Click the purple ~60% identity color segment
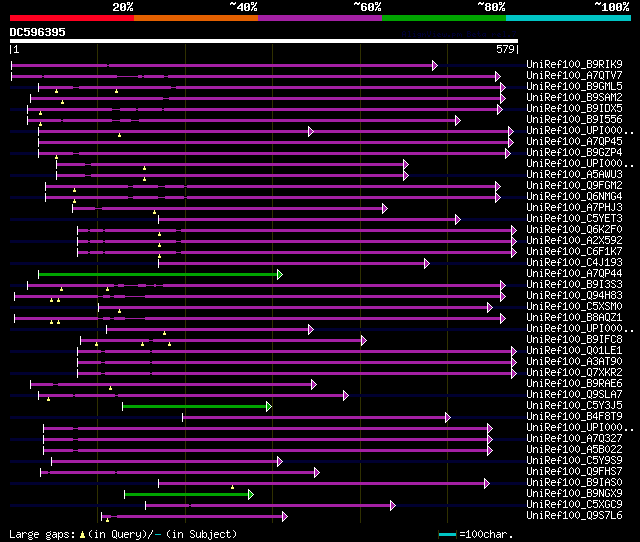Screen dimensions: 640x542 [x=320, y=18]
